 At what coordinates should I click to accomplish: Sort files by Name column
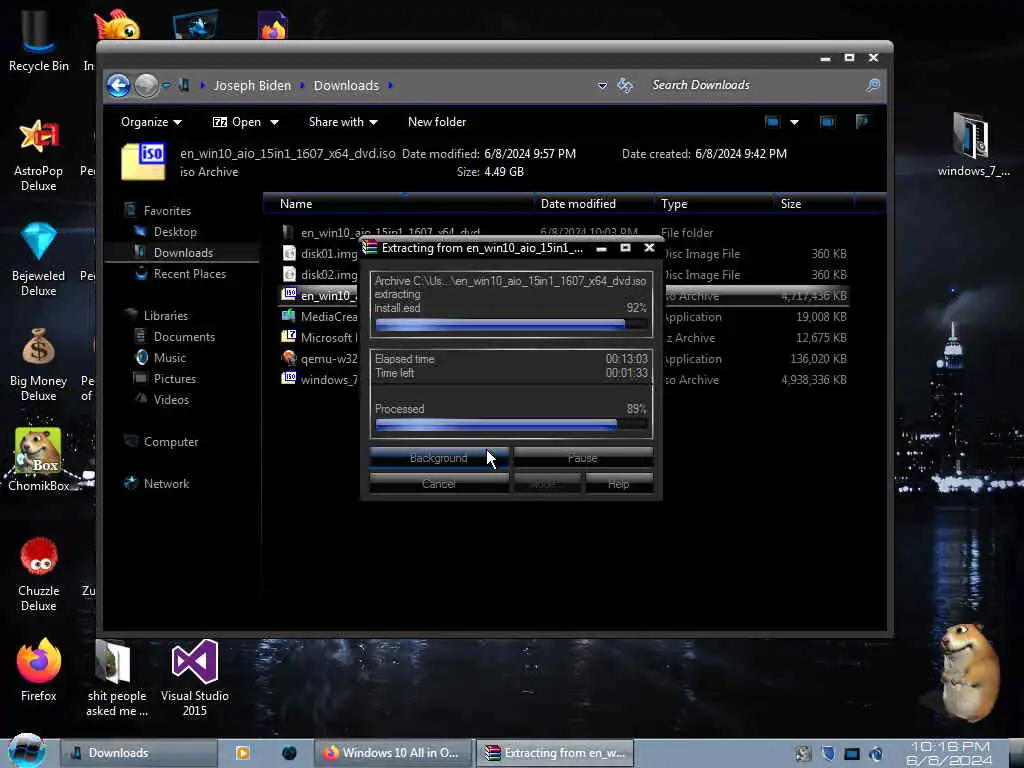tap(398, 204)
